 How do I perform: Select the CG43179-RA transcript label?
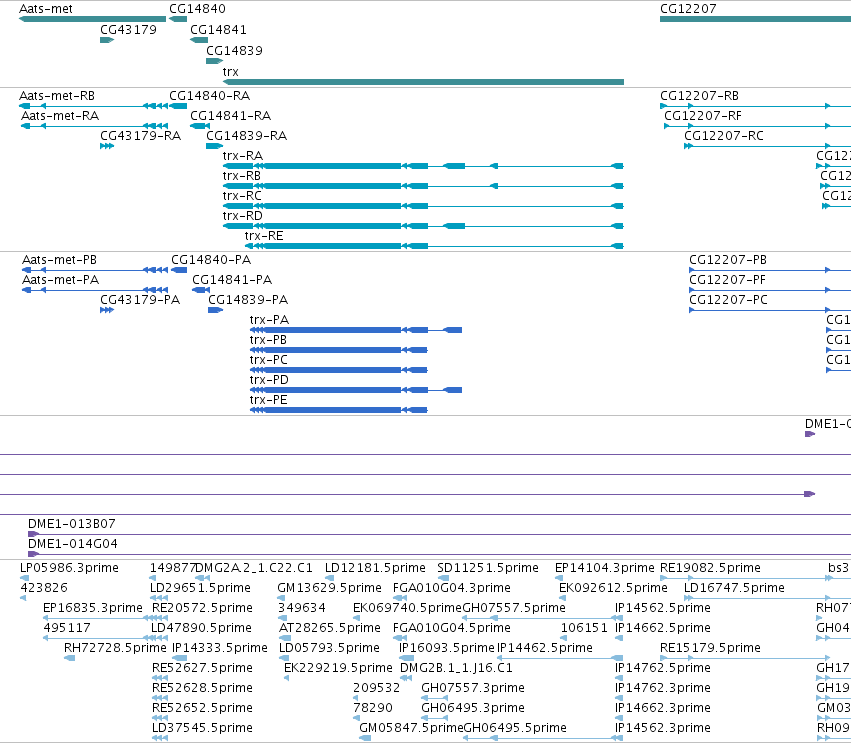tap(141, 136)
